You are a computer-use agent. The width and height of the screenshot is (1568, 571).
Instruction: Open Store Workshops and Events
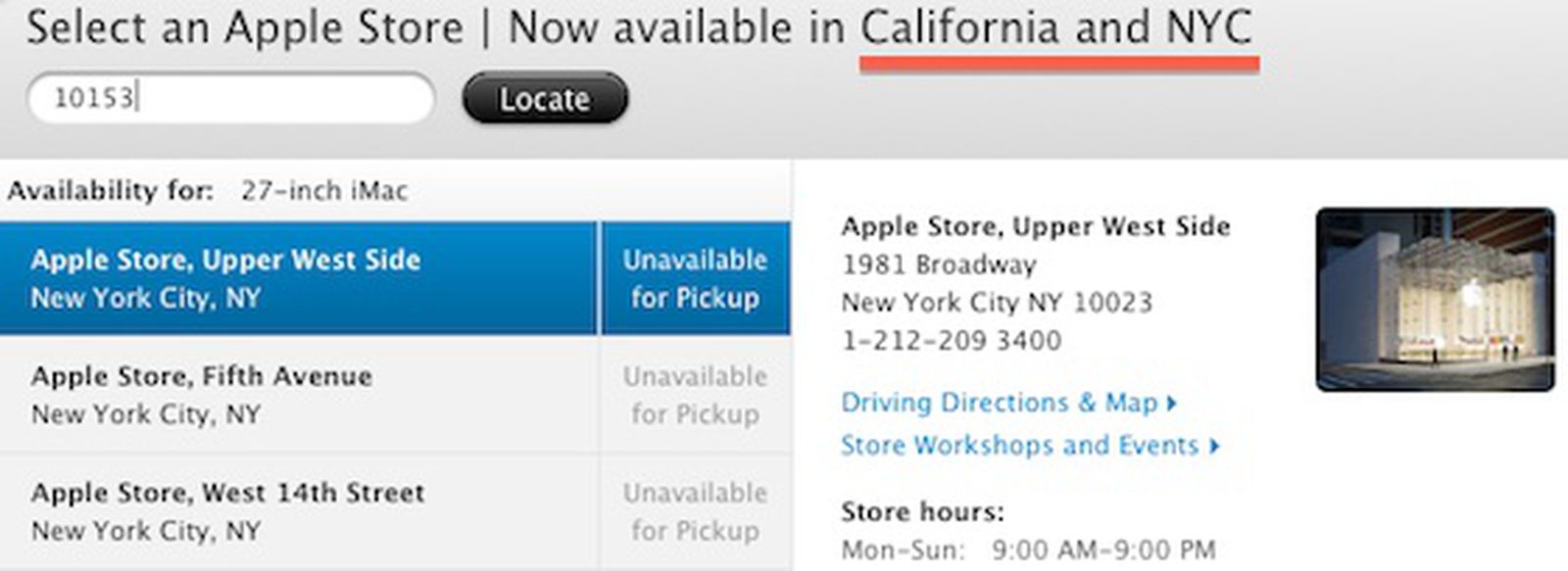1019,445
